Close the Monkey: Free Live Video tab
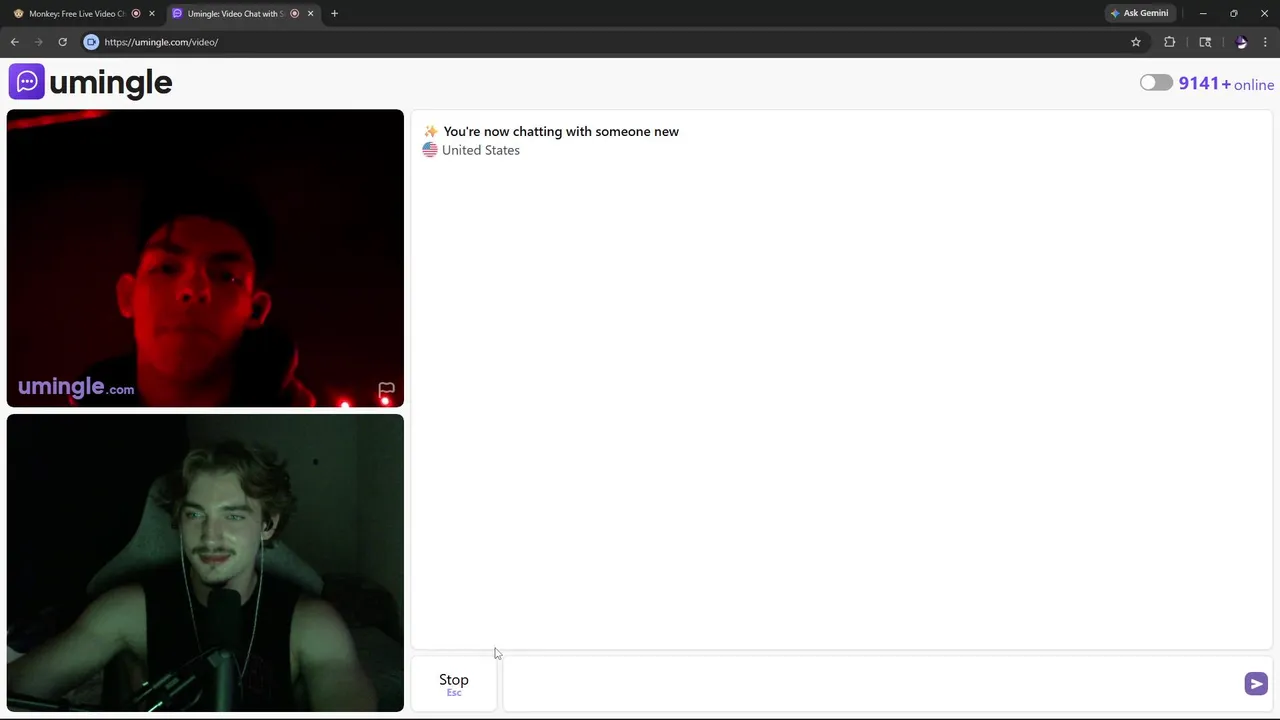The image size is (1280, 720). coord(152,14)
